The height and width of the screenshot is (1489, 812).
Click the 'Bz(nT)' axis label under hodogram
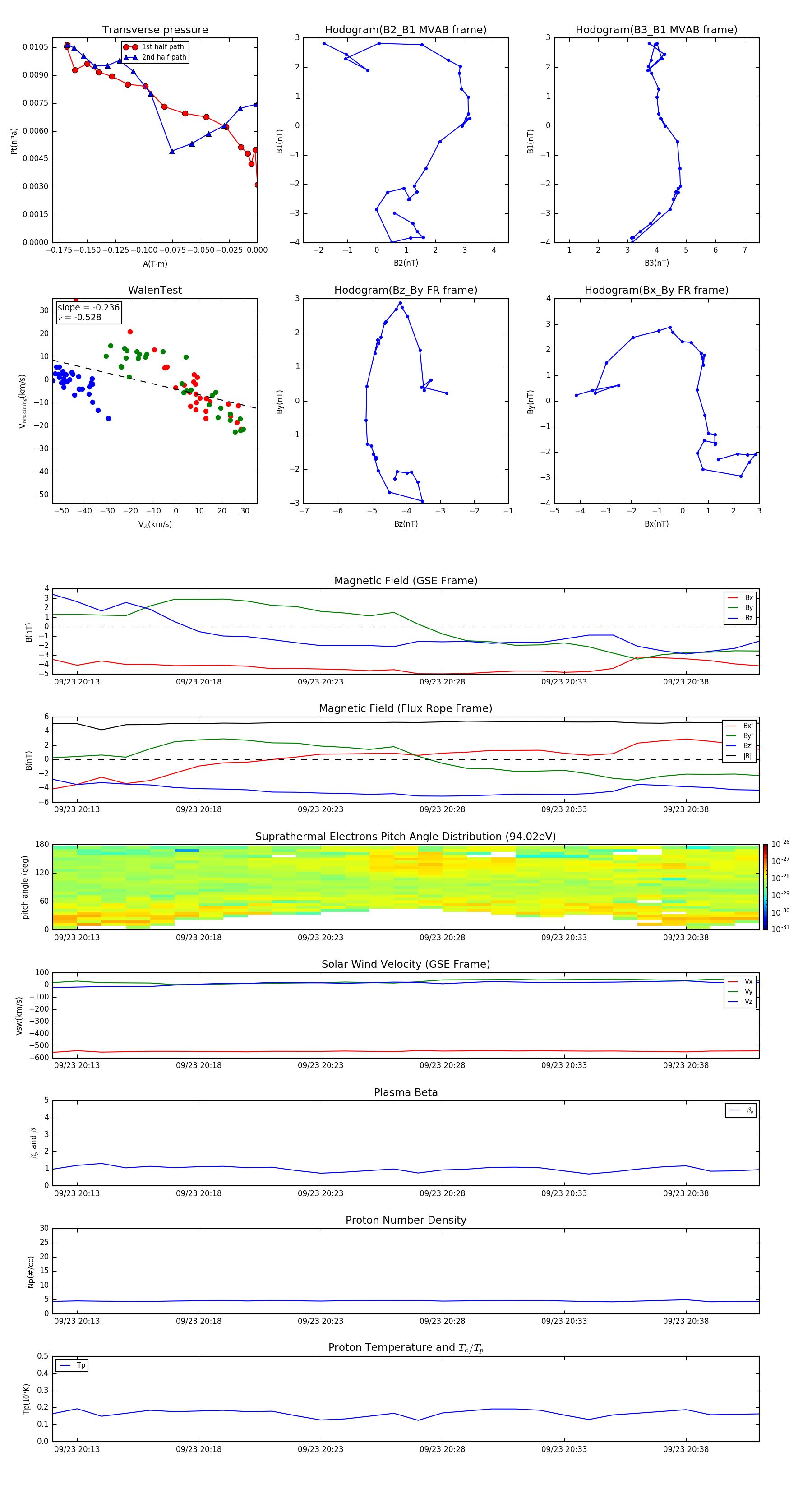tap(406, 524)
